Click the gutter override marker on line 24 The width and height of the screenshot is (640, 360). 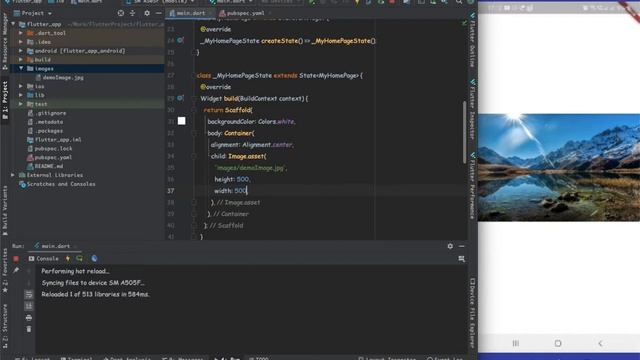click(180, 40)
